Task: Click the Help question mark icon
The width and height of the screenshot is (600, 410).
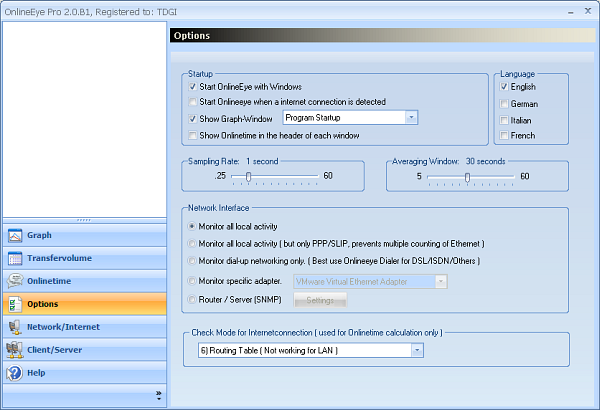Action: [x=15, y=373]
